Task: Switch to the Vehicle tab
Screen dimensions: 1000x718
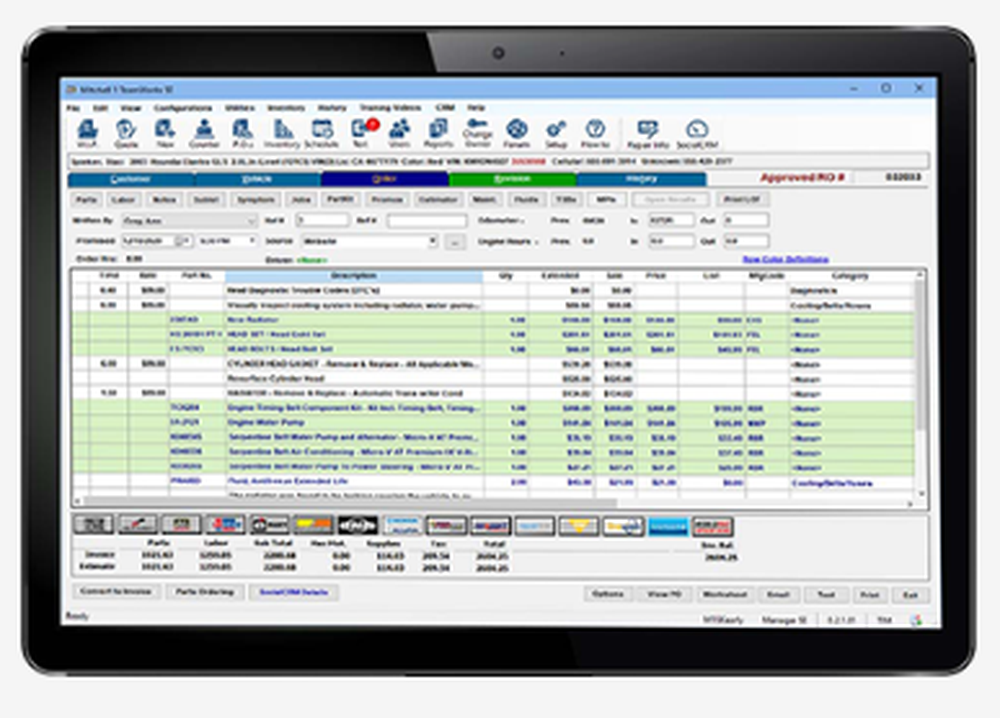Action: pos(257,179)
